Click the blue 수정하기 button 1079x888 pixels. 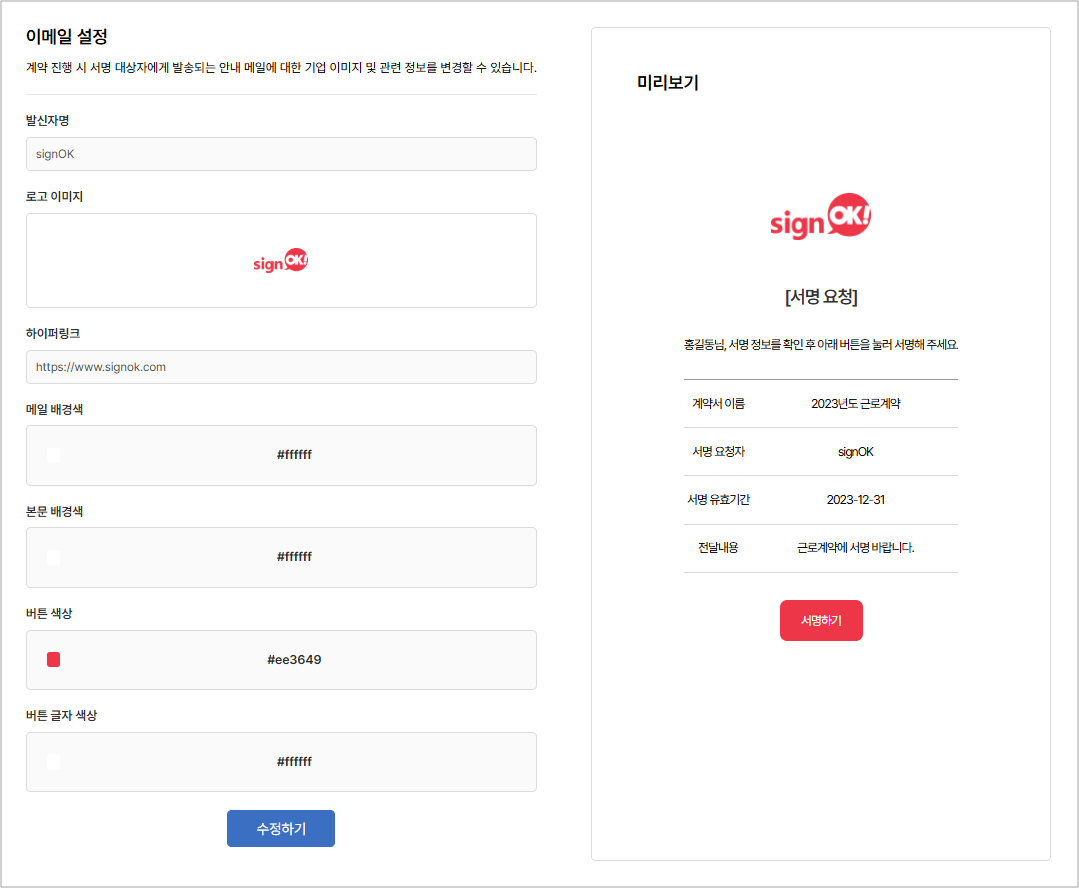pyautogui.click(x=281, y=828)
